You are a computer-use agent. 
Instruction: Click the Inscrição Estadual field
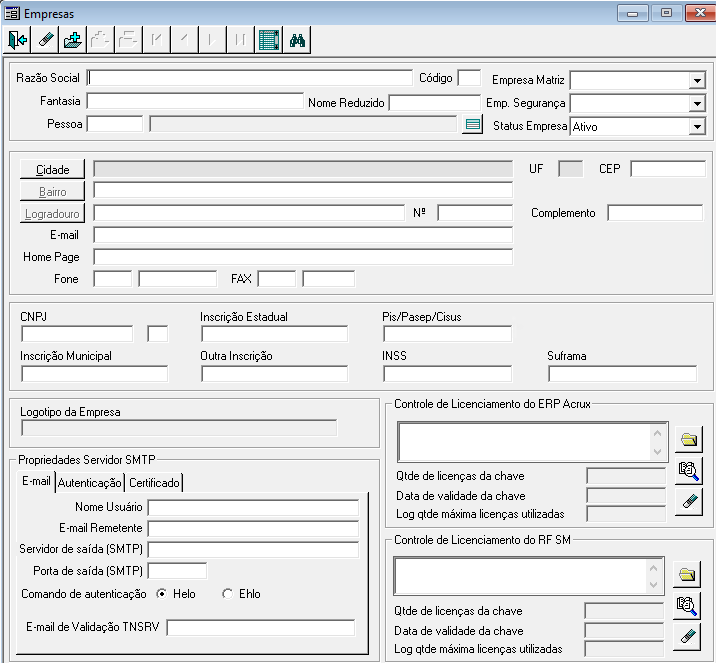pos(274,334)
